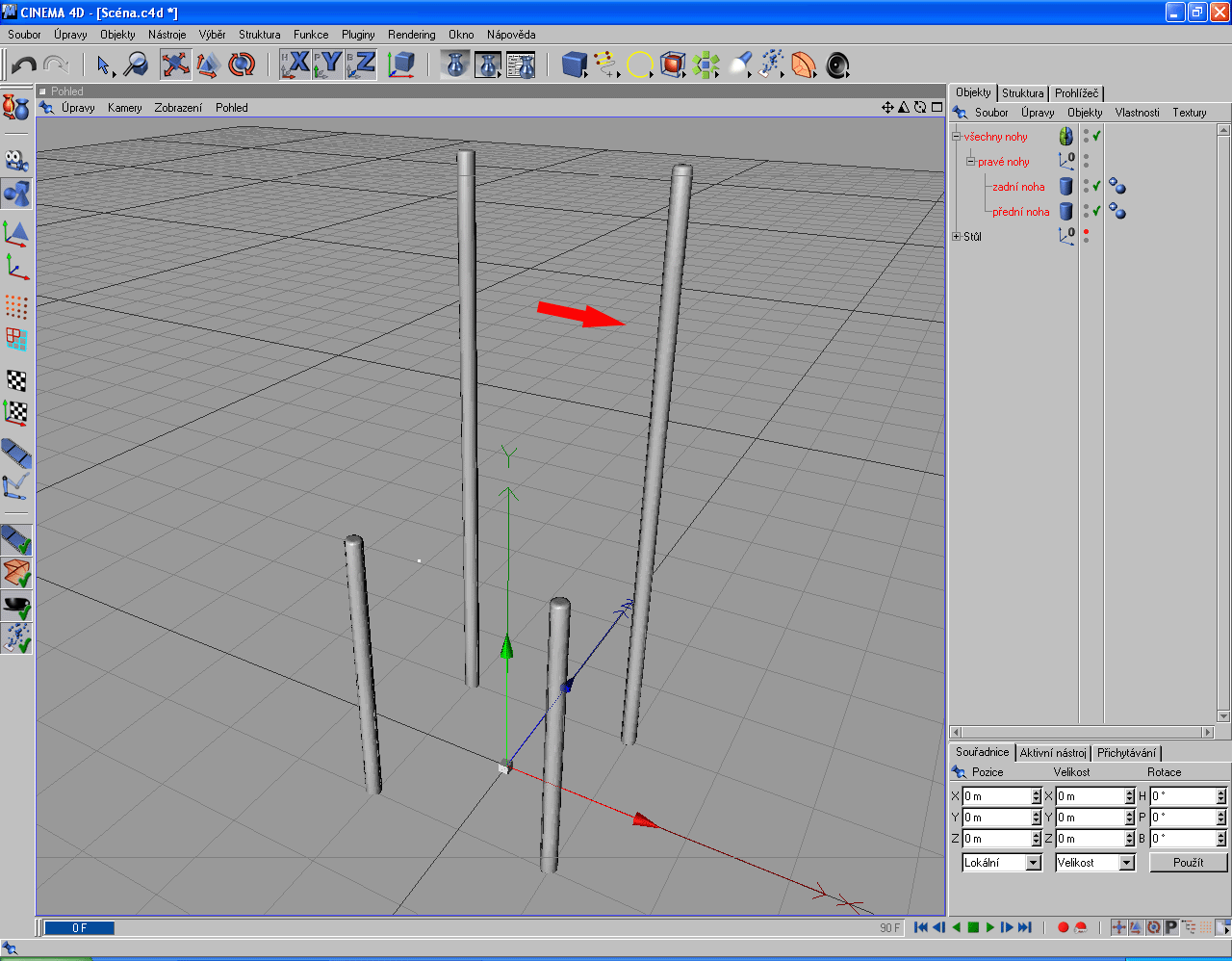Collapse the všechny nohy tree node
The image size is (1232, 961).
click(957, 137)
